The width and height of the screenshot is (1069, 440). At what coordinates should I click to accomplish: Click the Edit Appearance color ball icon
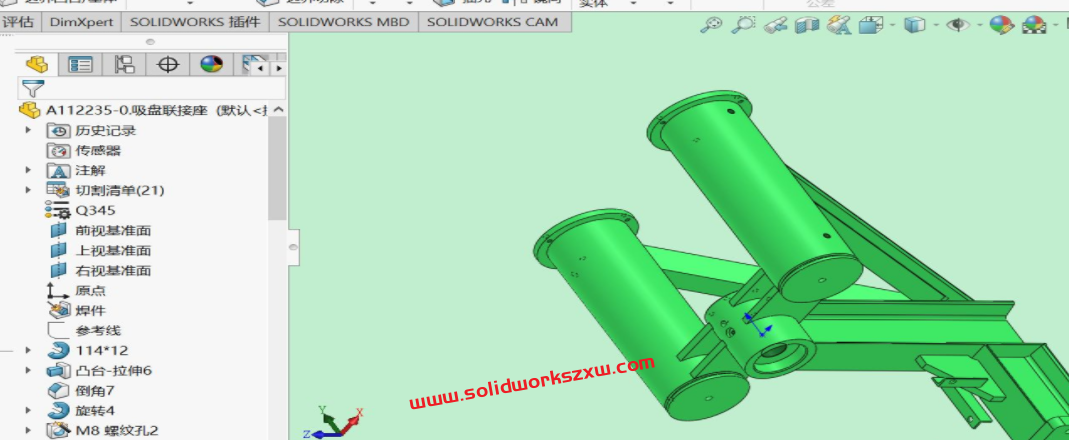1002,26
